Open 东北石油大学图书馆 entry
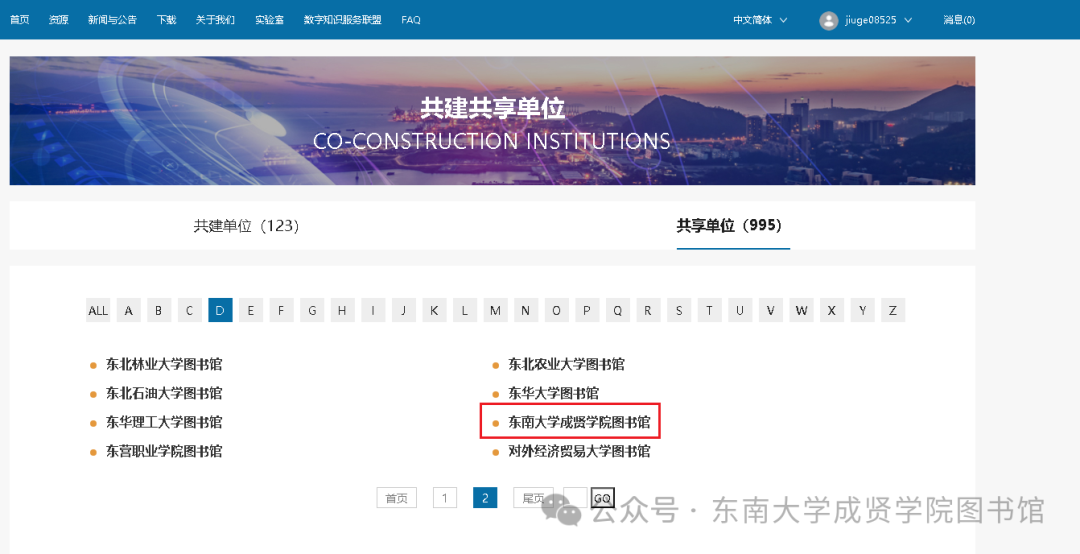The image size is (1080, 554). coord(164,393)
